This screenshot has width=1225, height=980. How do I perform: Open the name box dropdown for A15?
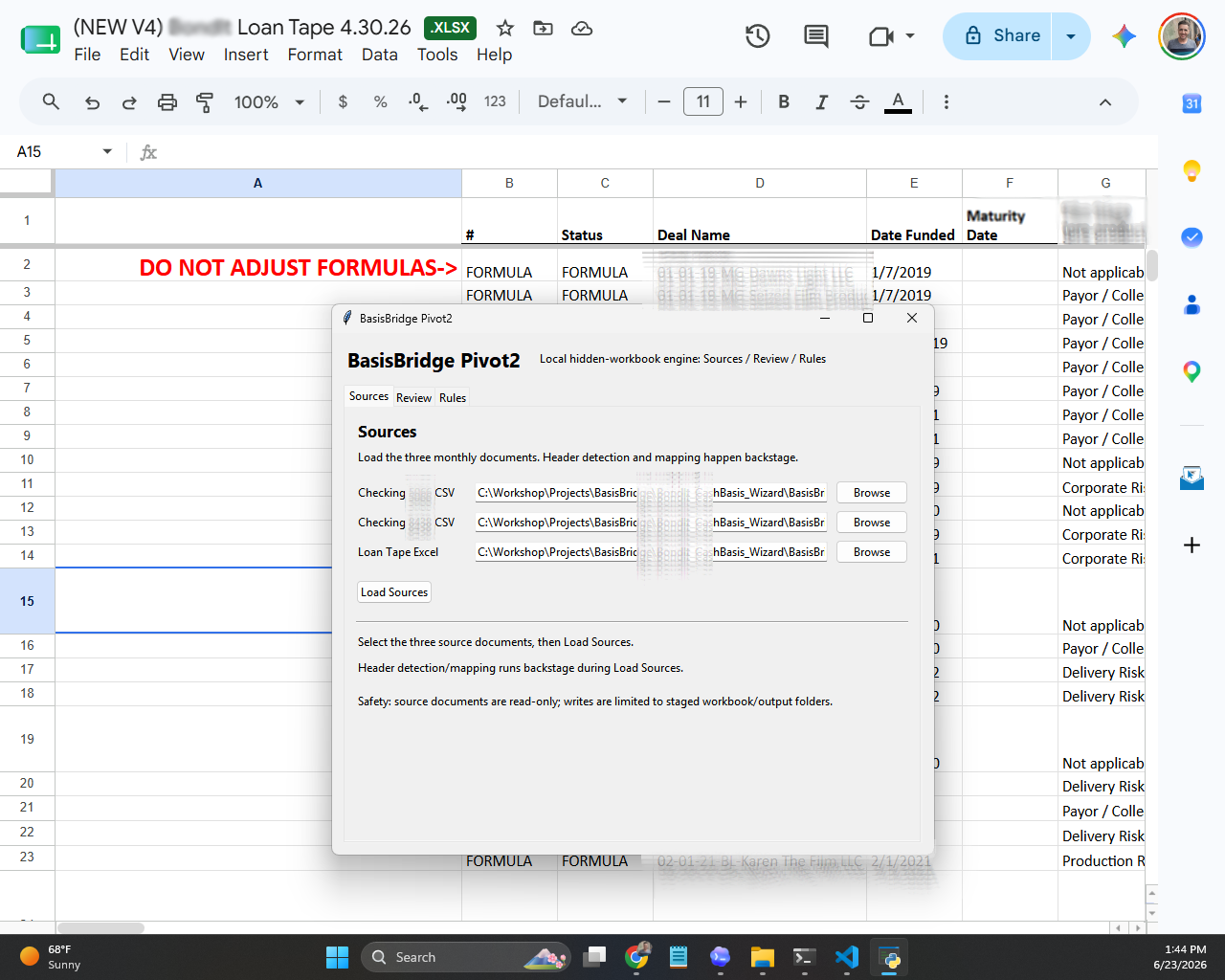[107, 151]
